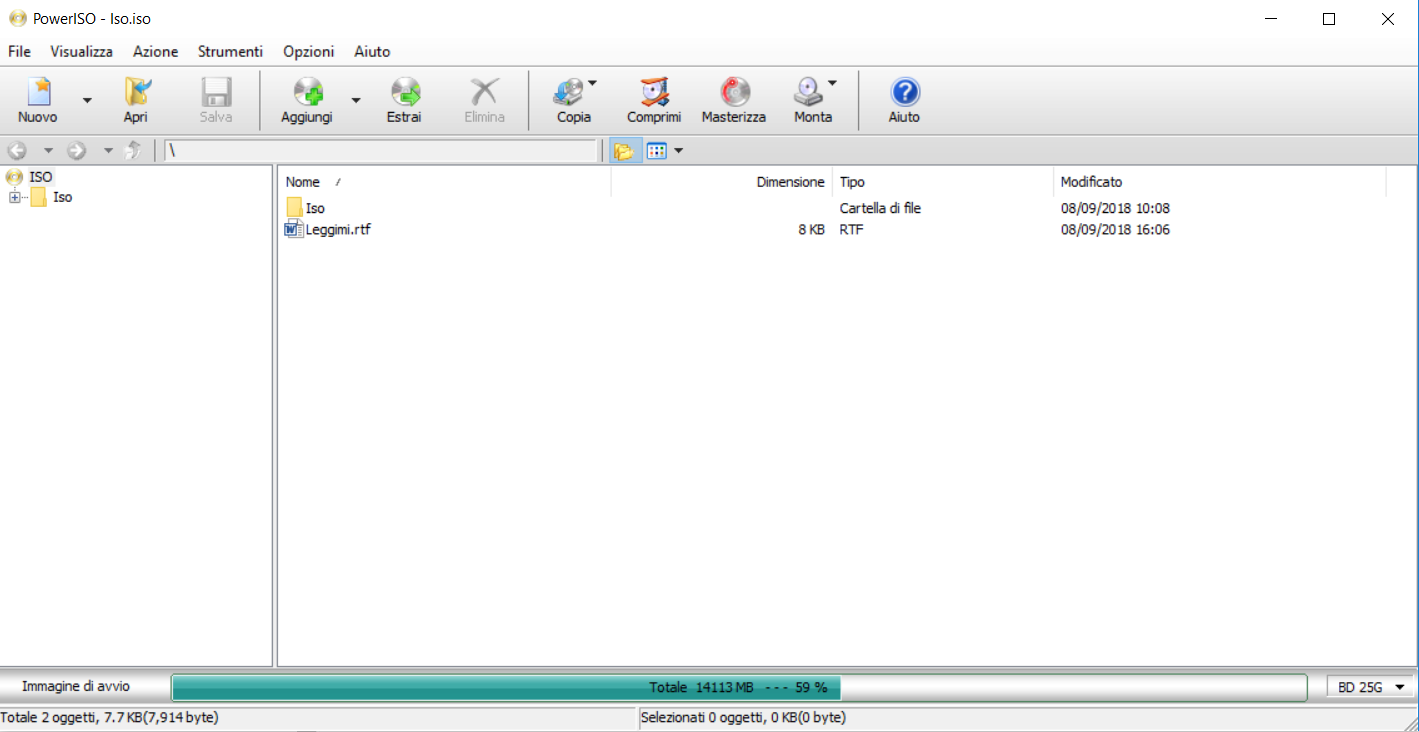Select the ISO root tree node
Image resolution: width=1419 pixels, height=732 pixels.
(41, 177)
